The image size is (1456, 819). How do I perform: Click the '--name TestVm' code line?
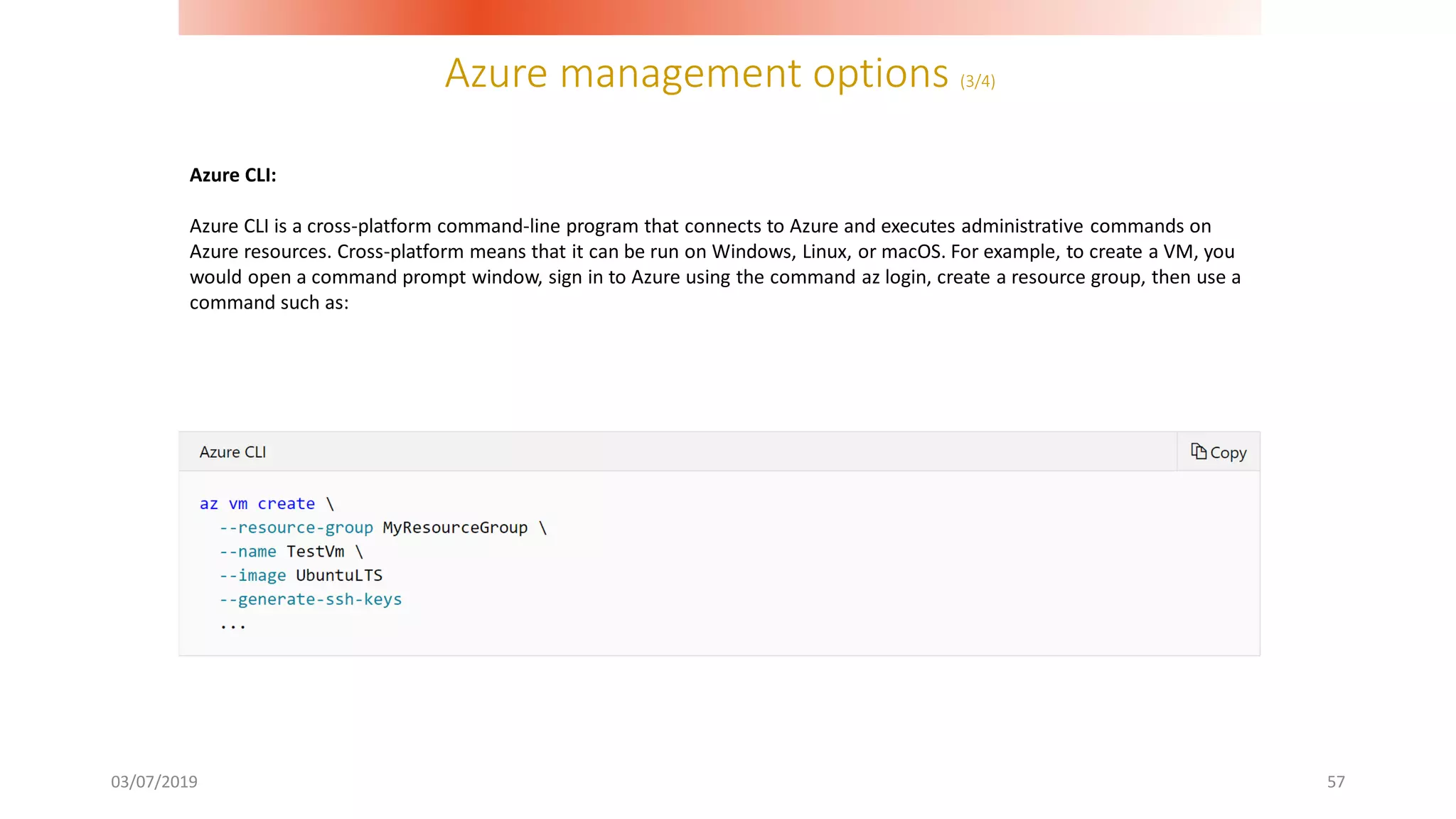pos(291,552)
